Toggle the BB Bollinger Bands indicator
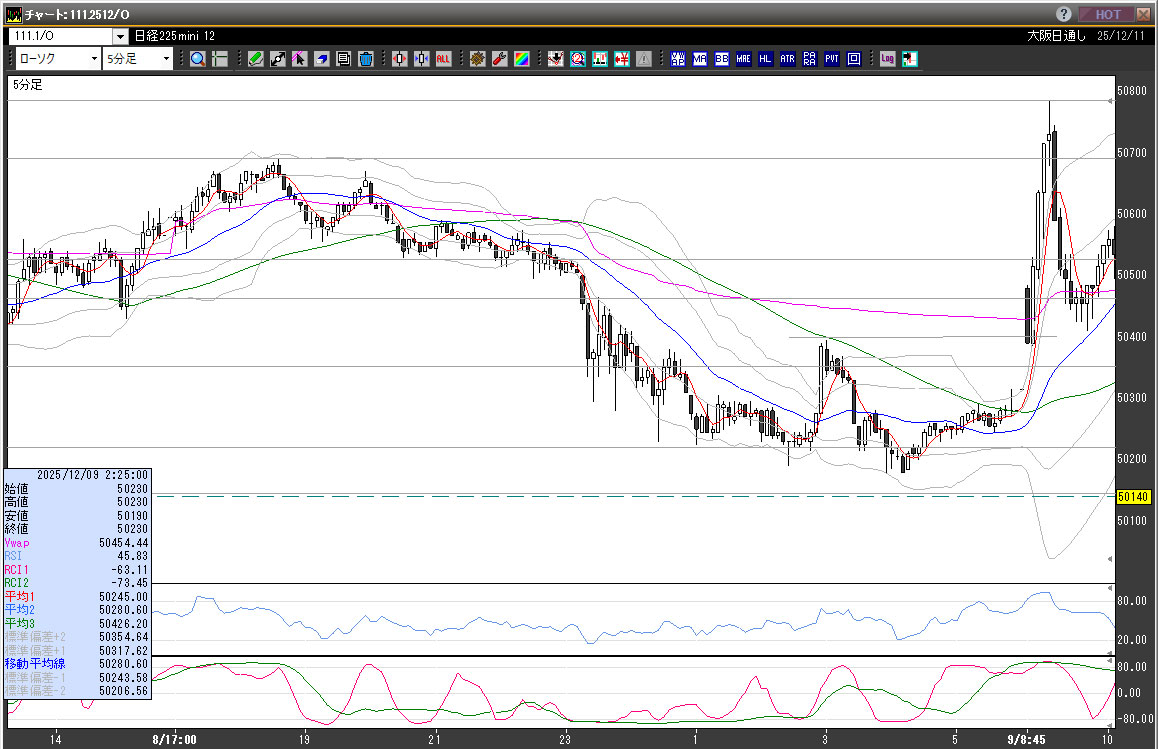Viewport: 1158px width, 749px height. click(x=721, y=59)
